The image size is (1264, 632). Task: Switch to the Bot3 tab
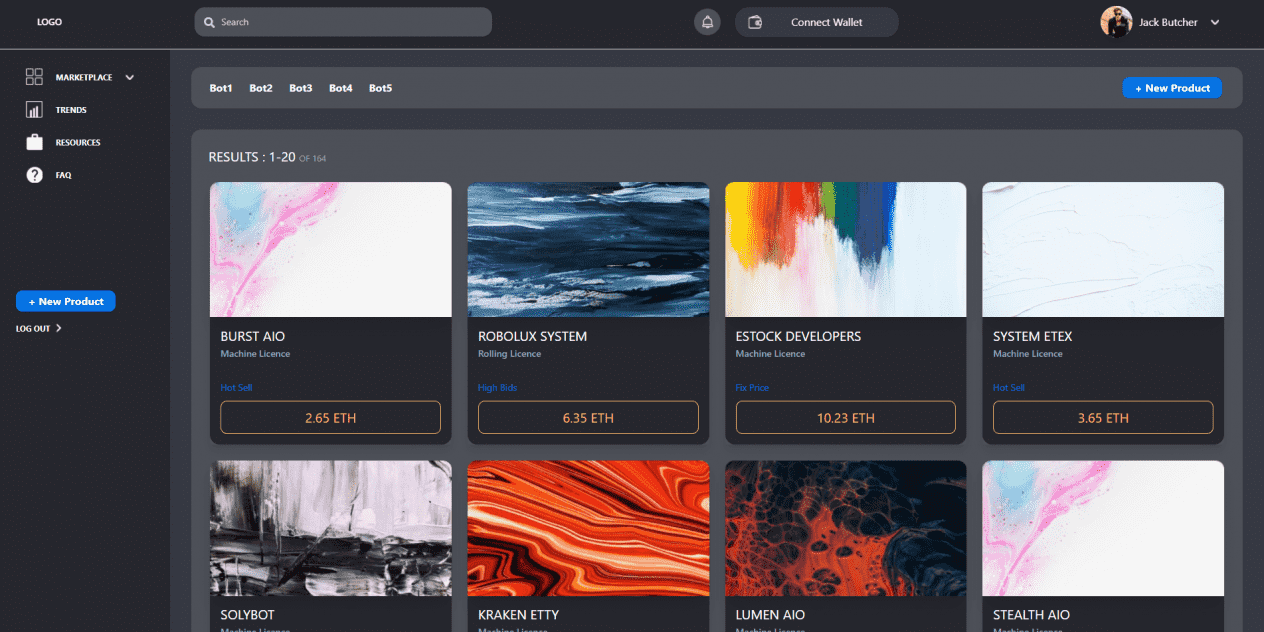pyautogui.click(x=301, y=88)
